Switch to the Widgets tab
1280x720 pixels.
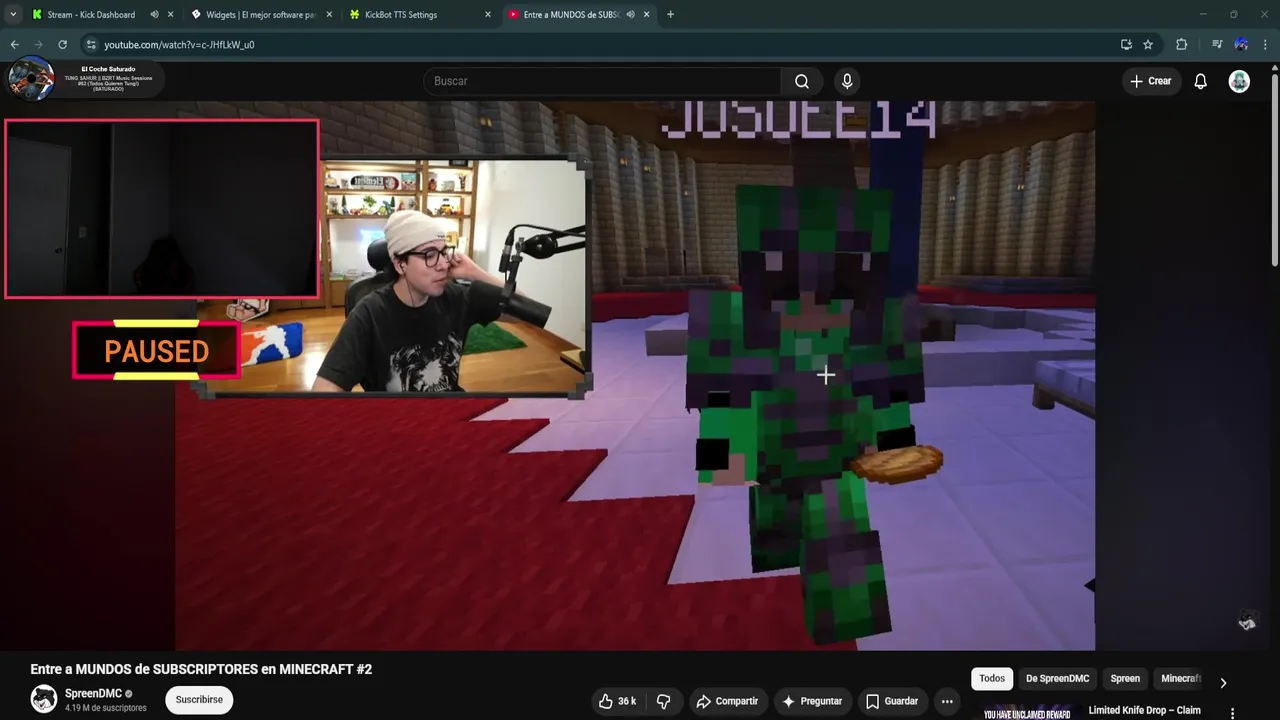(x=262, y=14)
